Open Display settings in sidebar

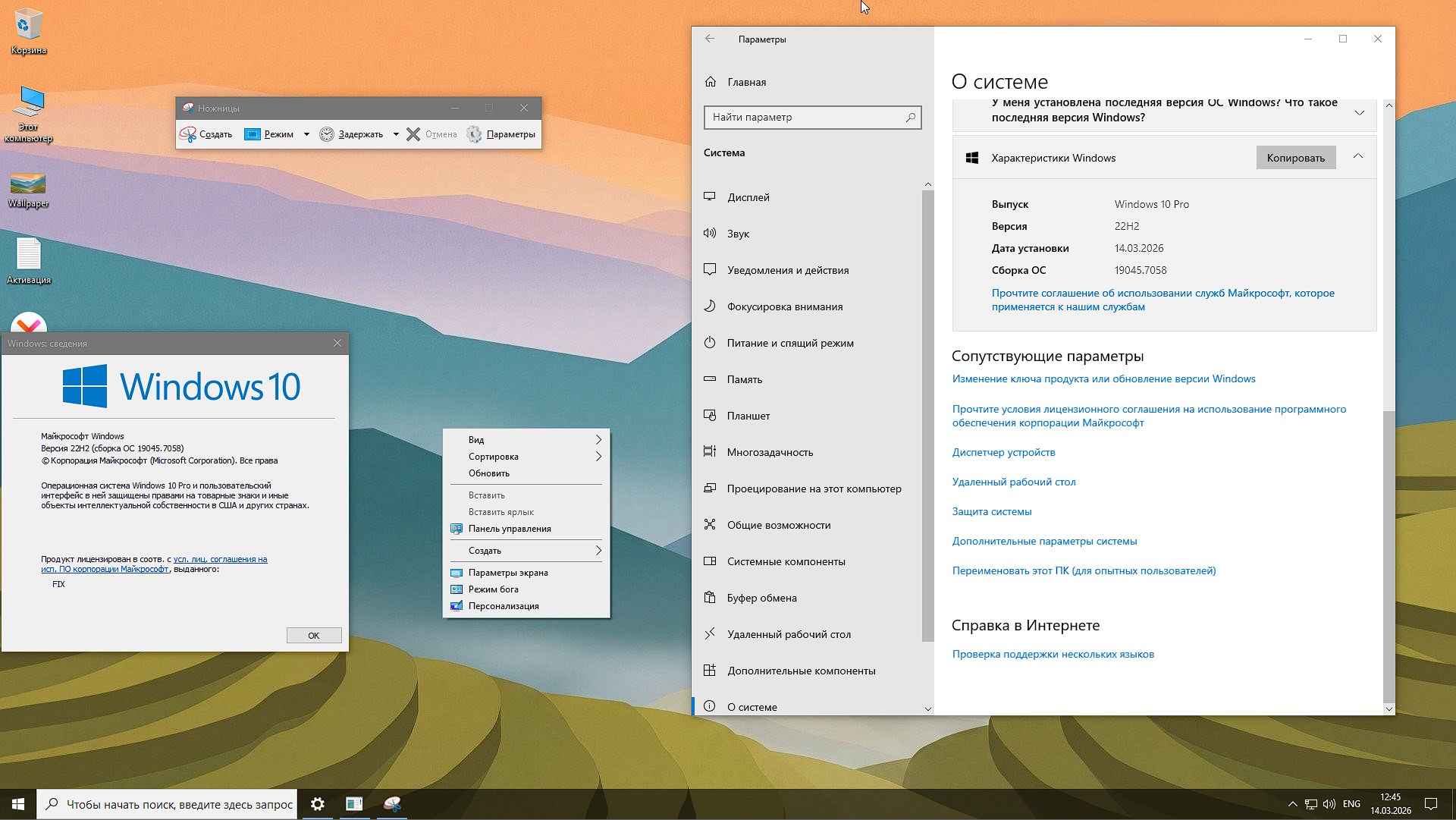pyautogui.click(x=748, y=197)
